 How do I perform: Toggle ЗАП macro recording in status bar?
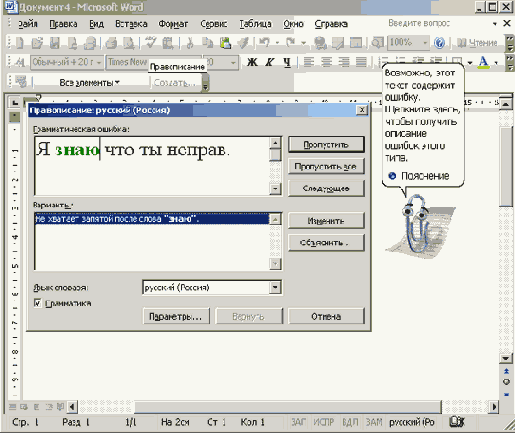[x=298, y=422]
